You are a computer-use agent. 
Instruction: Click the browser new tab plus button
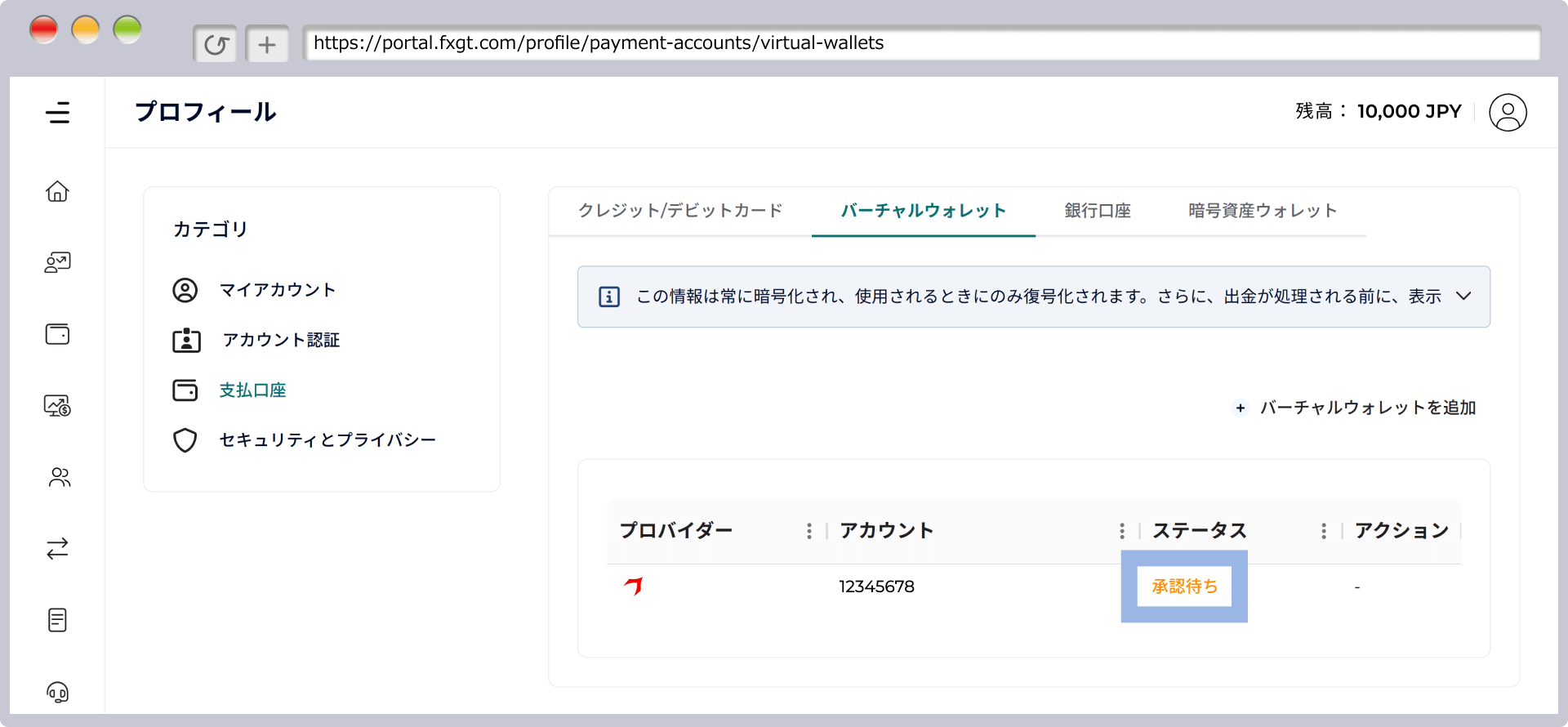[x=267, y=44]
